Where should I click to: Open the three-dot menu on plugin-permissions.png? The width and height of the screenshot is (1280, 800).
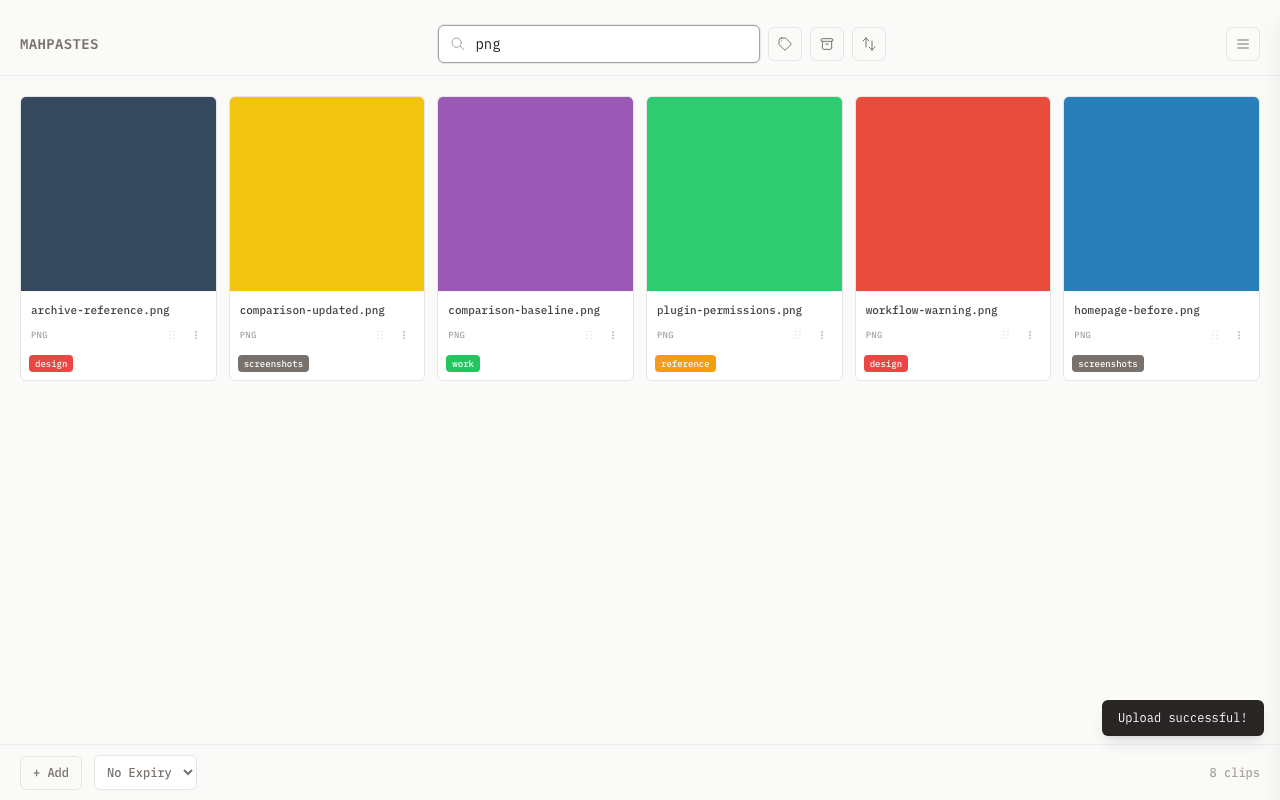click(821, 334)
